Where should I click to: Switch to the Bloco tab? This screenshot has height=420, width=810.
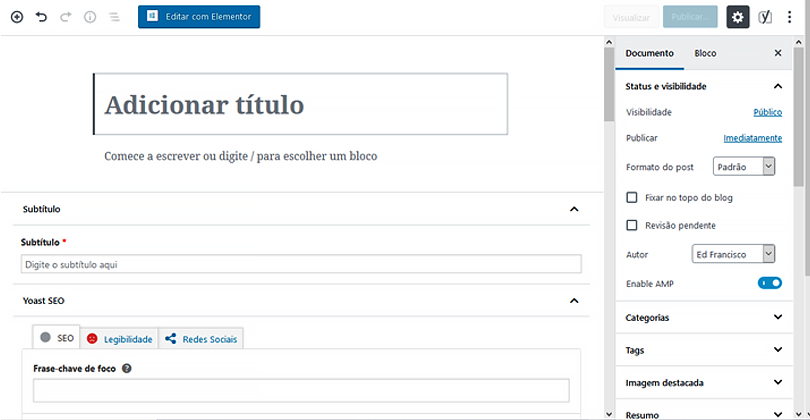click(x=705, y=53)
